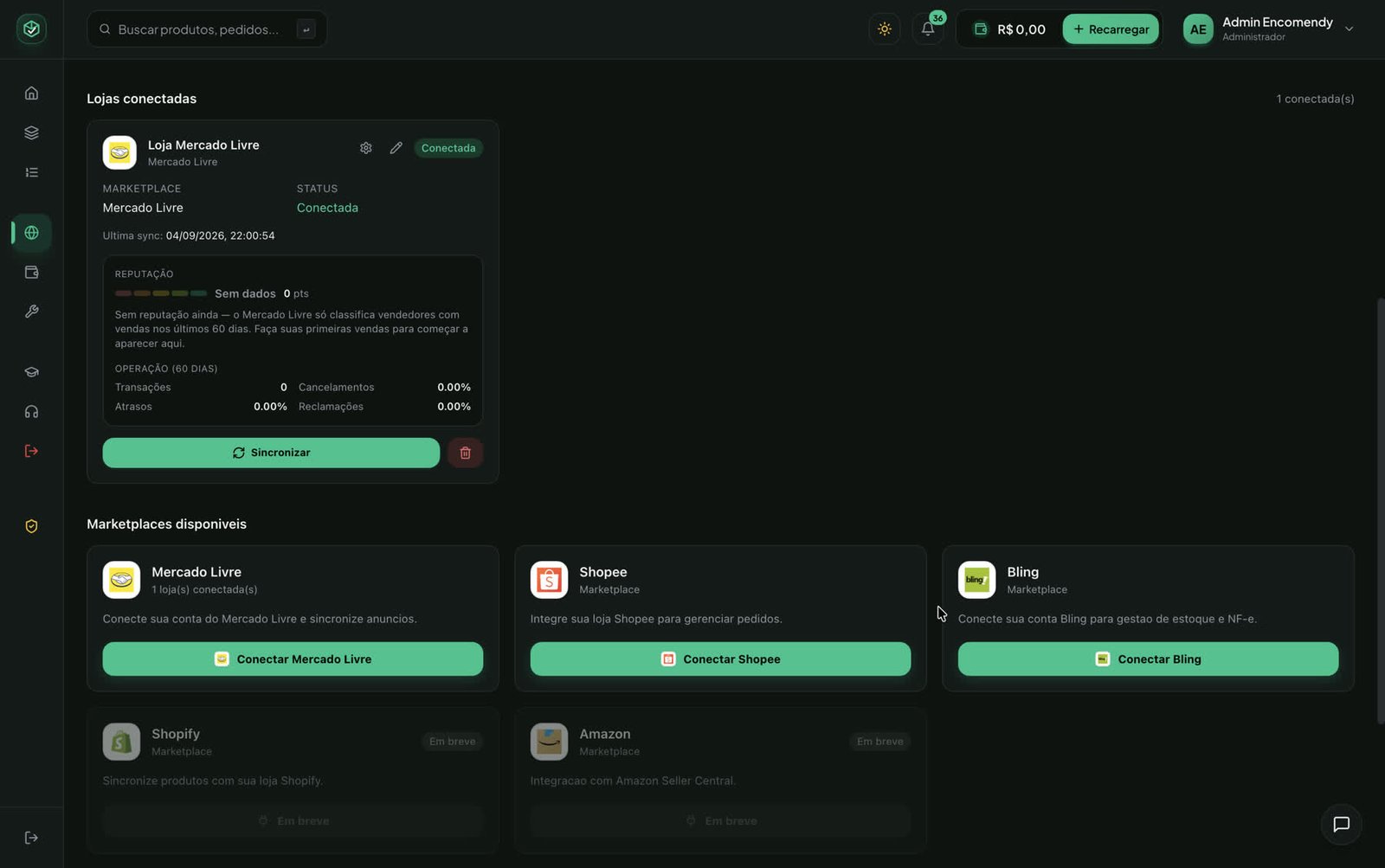Click the Bling marketplace logo
This screenshot has width=1385, height=868.
(976, 580)
